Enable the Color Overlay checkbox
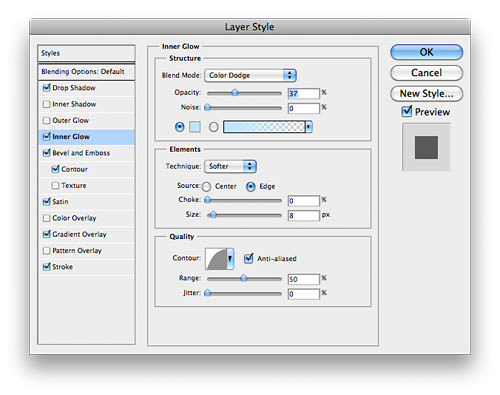The image size is (500, 395). 47,218
